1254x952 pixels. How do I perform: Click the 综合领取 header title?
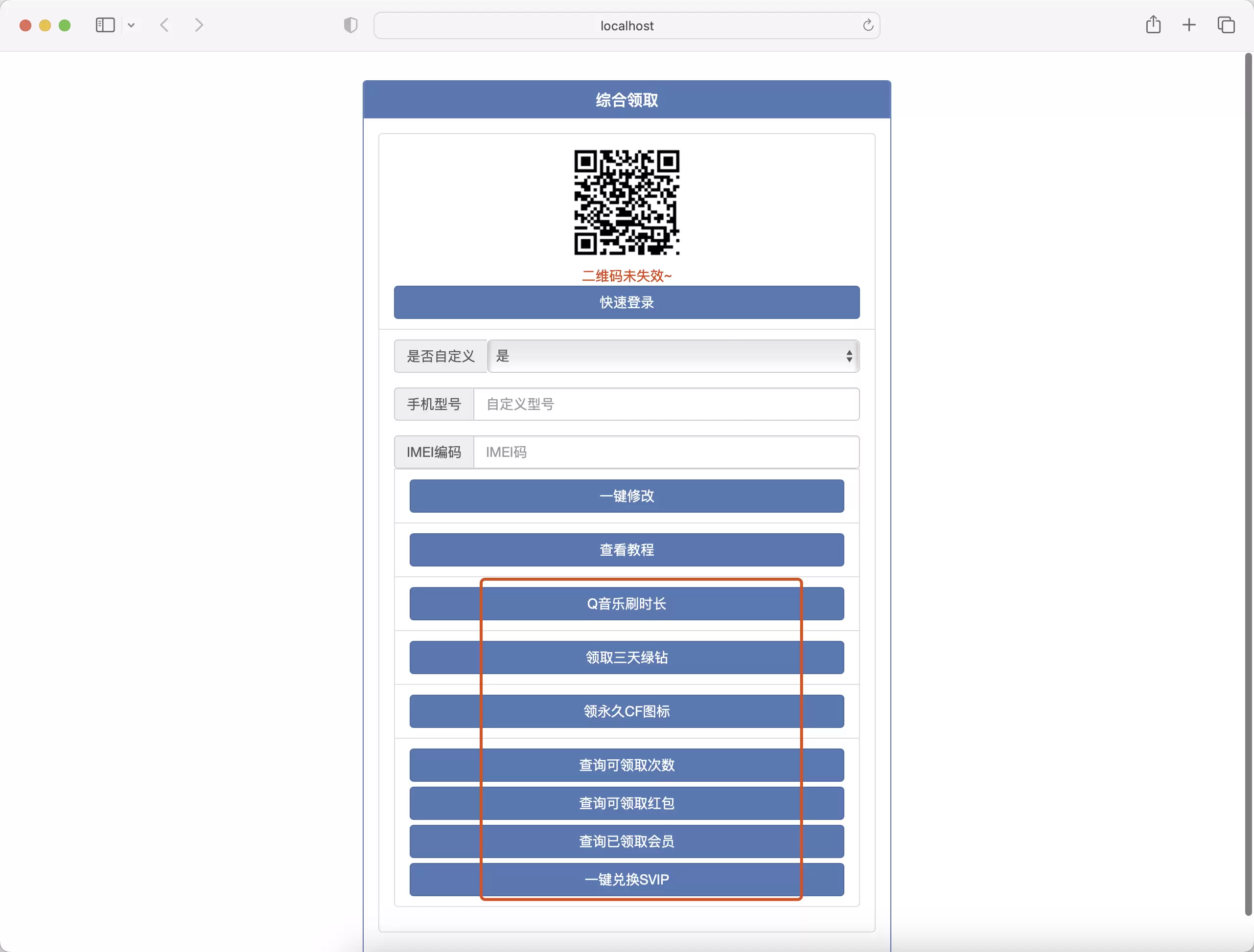(x=627, y=100)
